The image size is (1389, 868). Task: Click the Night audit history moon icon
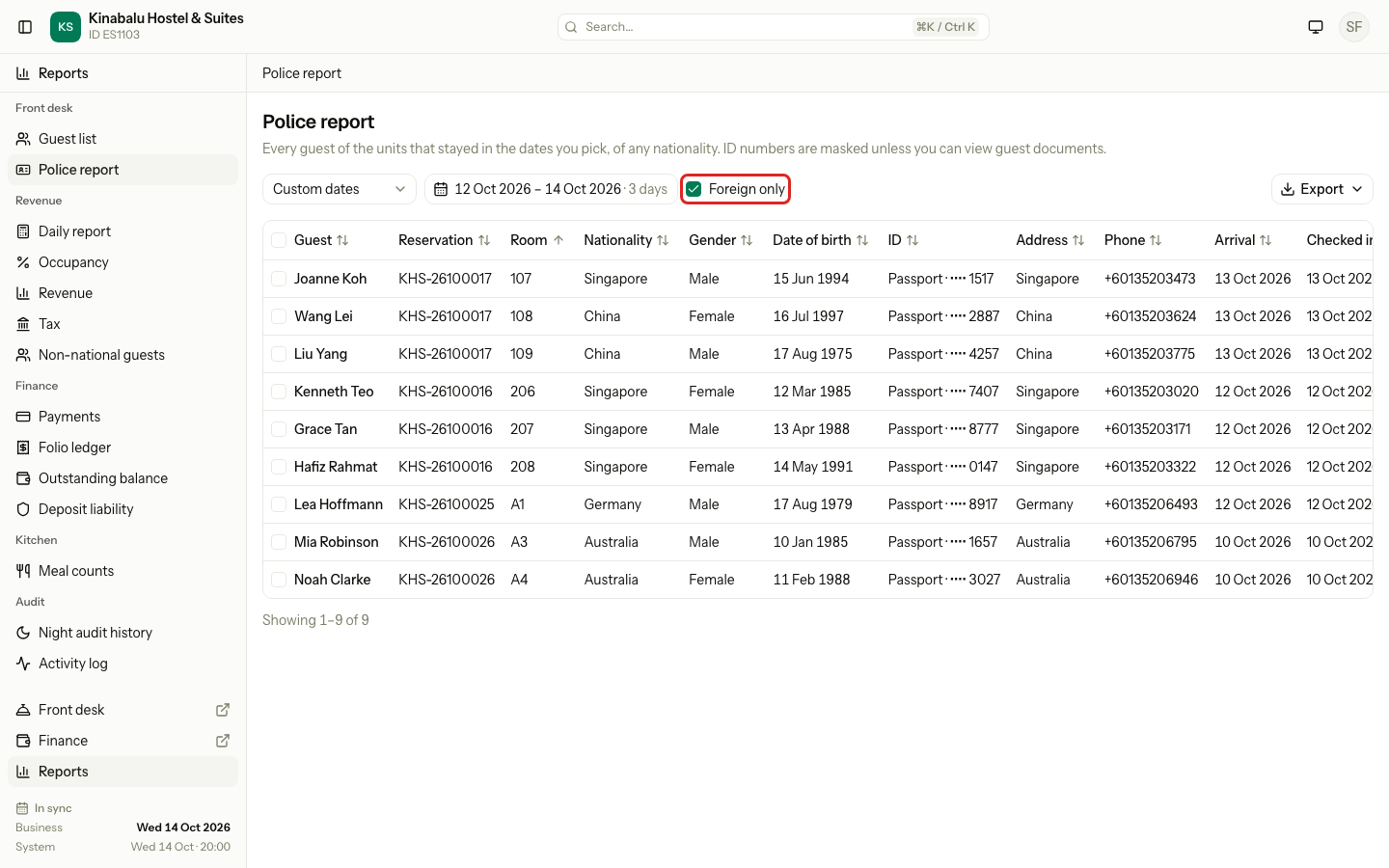[23, 633]
